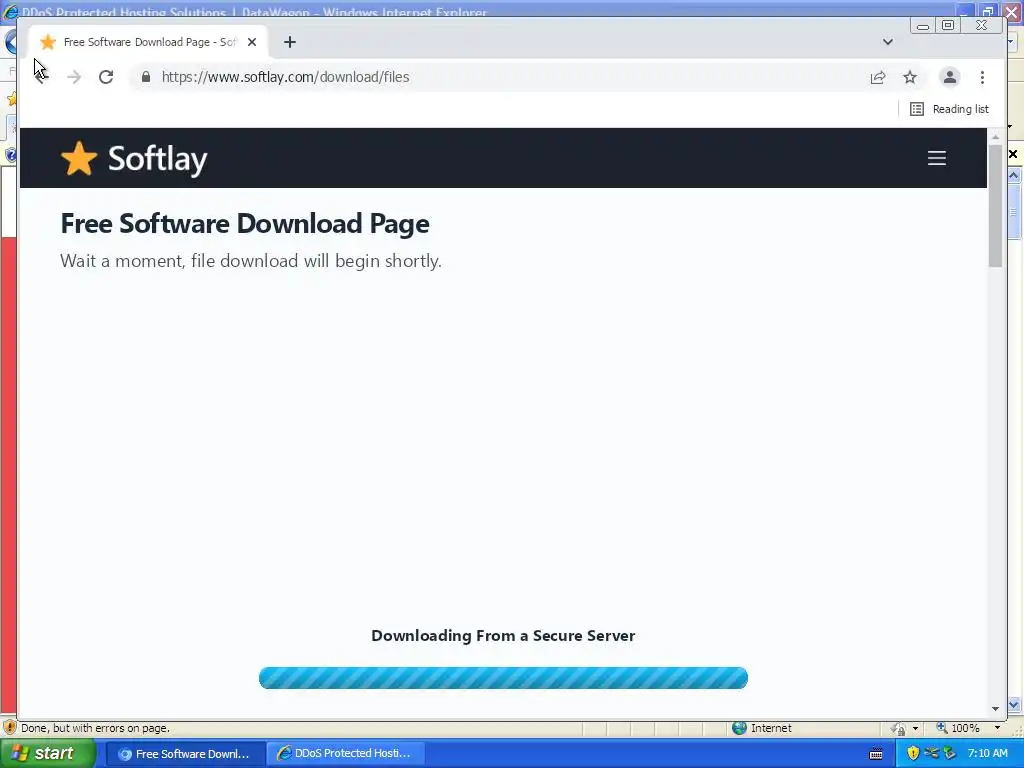Click the softlay.com URL address bar

coord(503,77)
